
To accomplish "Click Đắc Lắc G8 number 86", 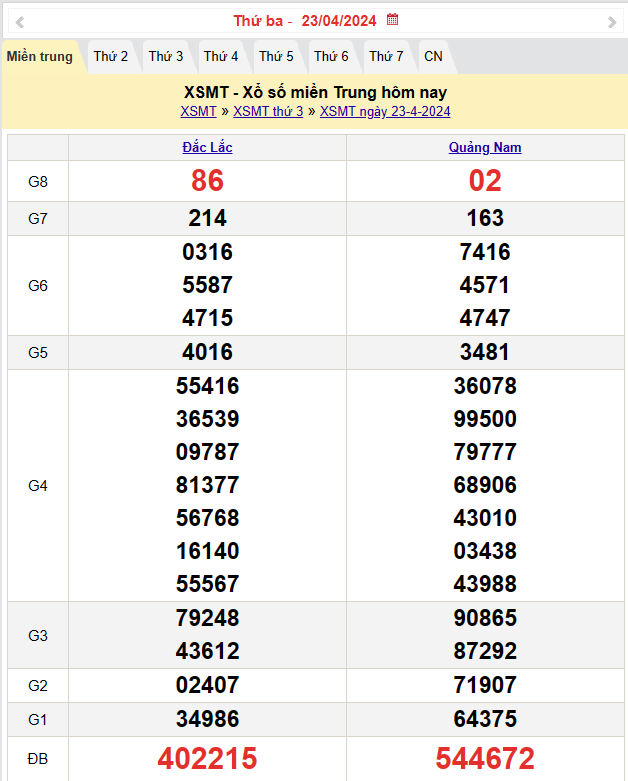I will pos(207,181).
